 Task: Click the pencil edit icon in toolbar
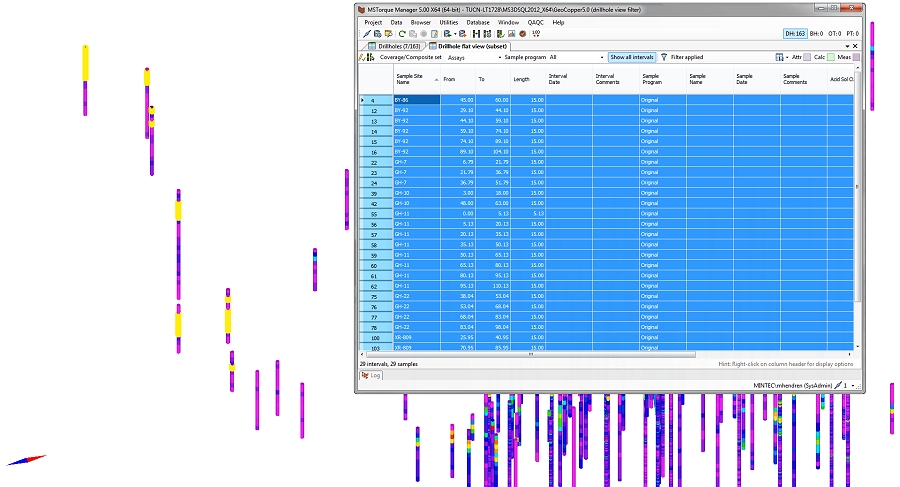(366, 34)
